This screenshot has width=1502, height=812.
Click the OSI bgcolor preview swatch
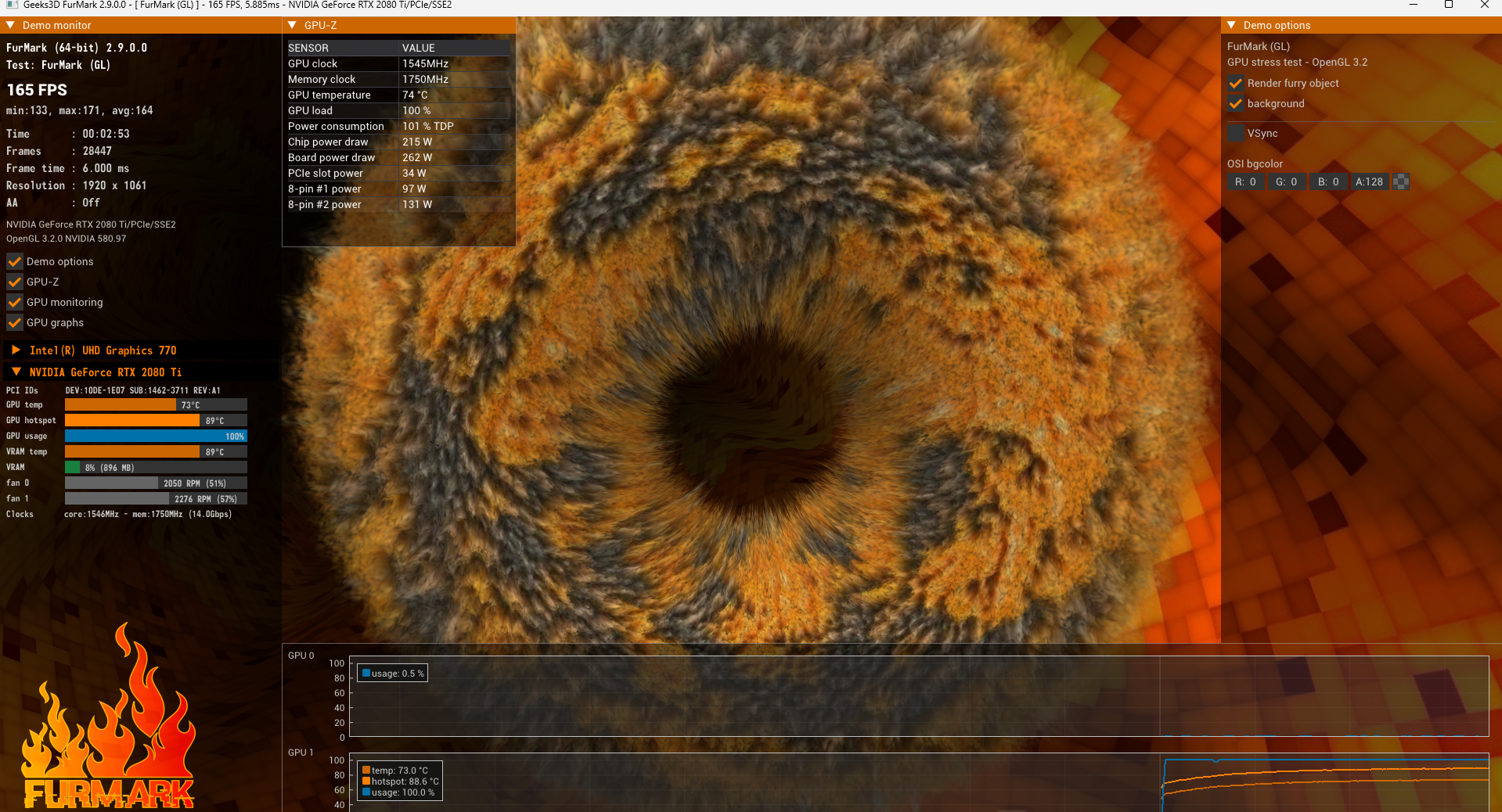pyautogui.click(x=1401, y=181)
